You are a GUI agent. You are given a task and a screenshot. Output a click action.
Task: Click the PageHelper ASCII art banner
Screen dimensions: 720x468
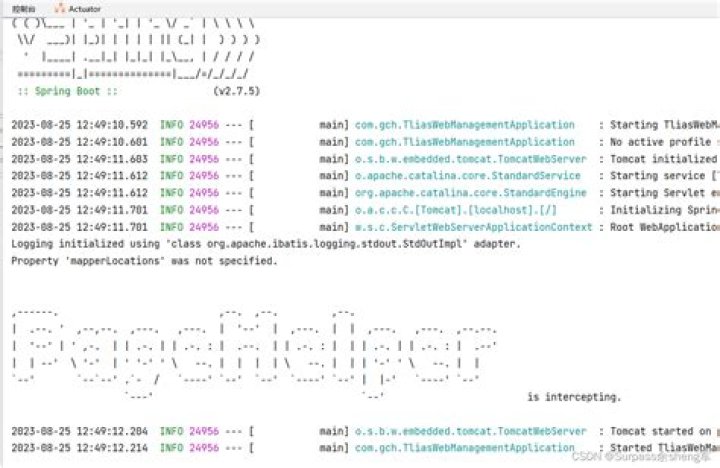coord(254,354)
